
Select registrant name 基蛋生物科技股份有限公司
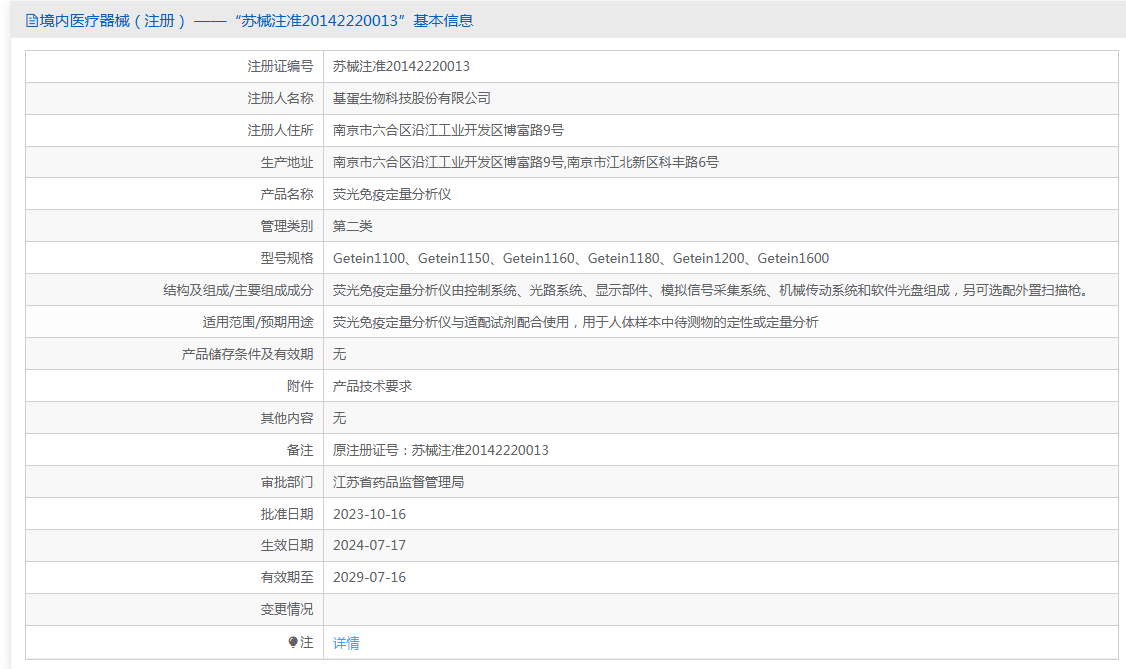pyautogui.click(x=411, y=98)
